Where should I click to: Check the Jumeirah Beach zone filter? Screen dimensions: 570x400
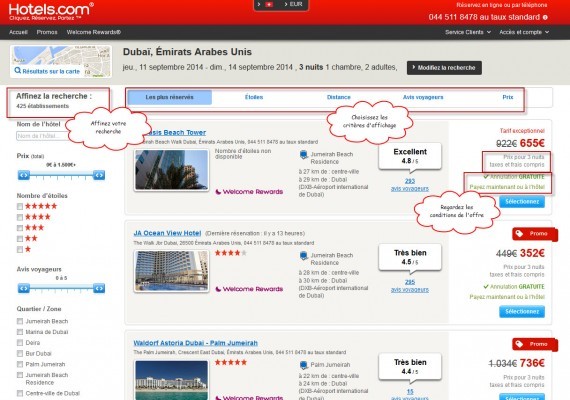(x=20, y=321)
